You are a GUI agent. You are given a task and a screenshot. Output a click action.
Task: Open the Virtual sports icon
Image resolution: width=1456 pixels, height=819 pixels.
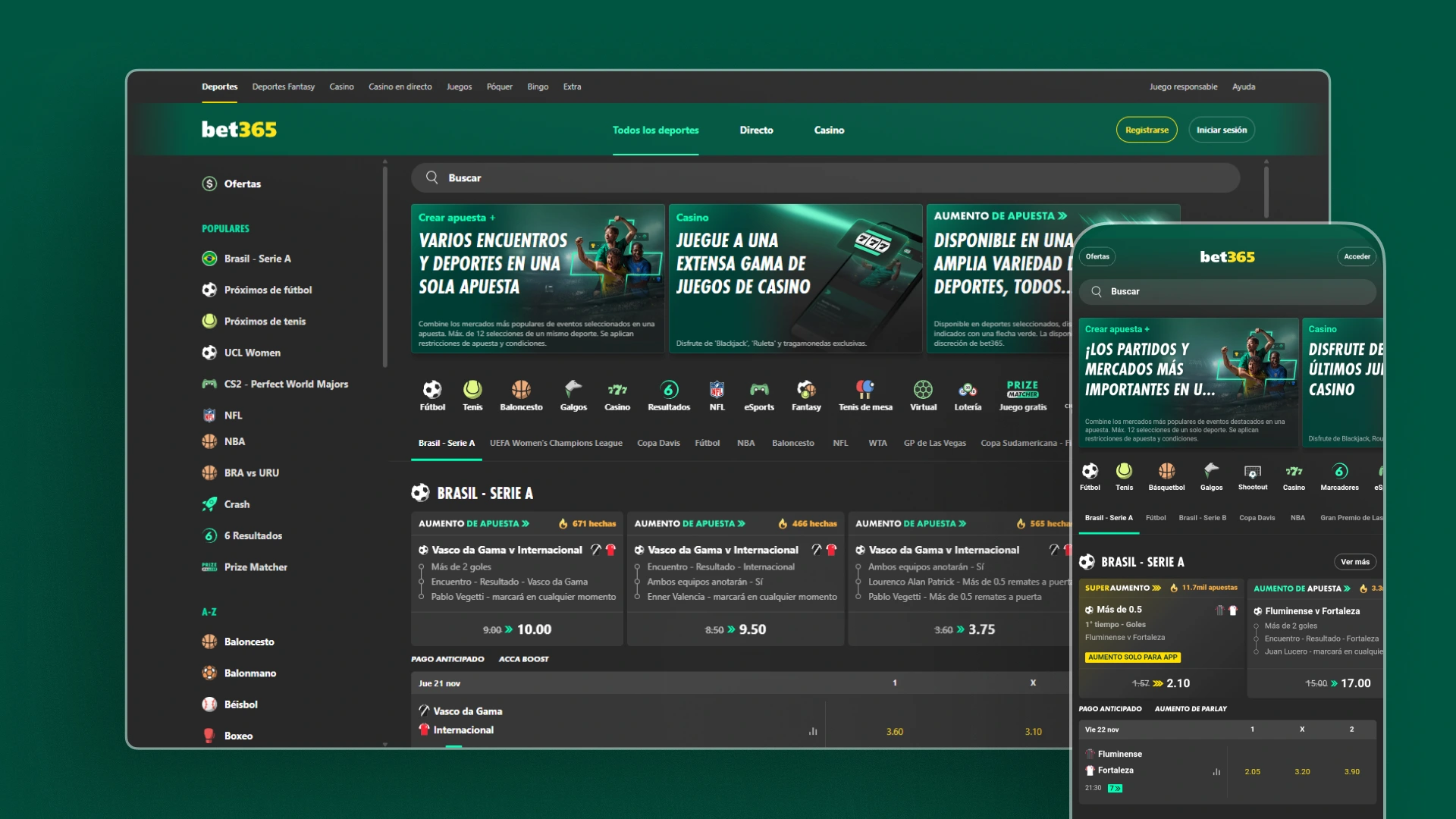pos(923,390)
